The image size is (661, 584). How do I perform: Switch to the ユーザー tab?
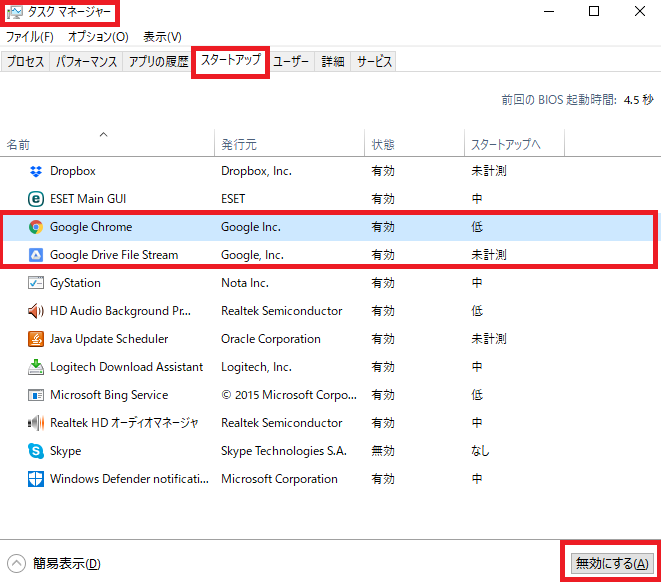(291, 62)
